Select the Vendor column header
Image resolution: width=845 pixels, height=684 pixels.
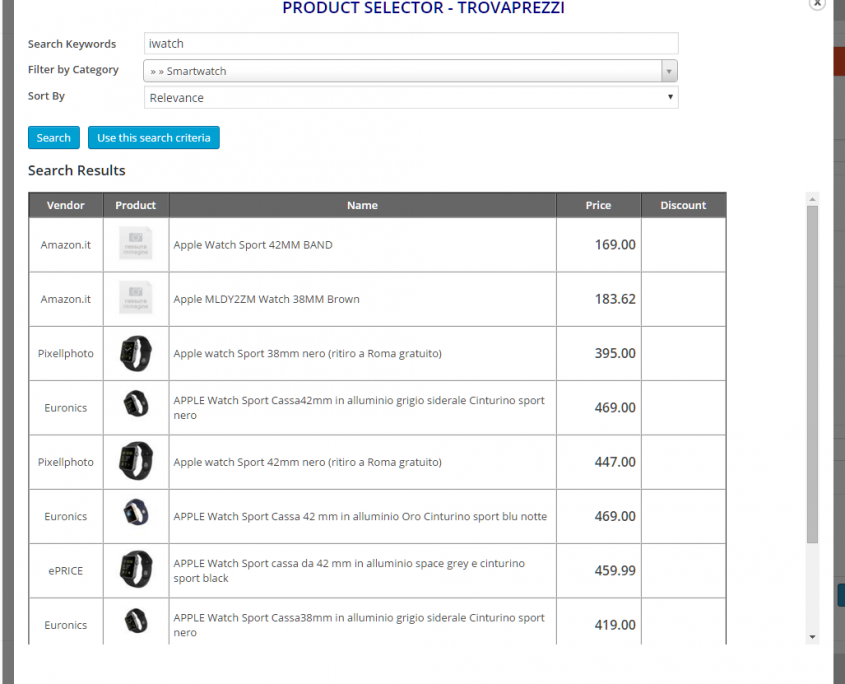66,205
